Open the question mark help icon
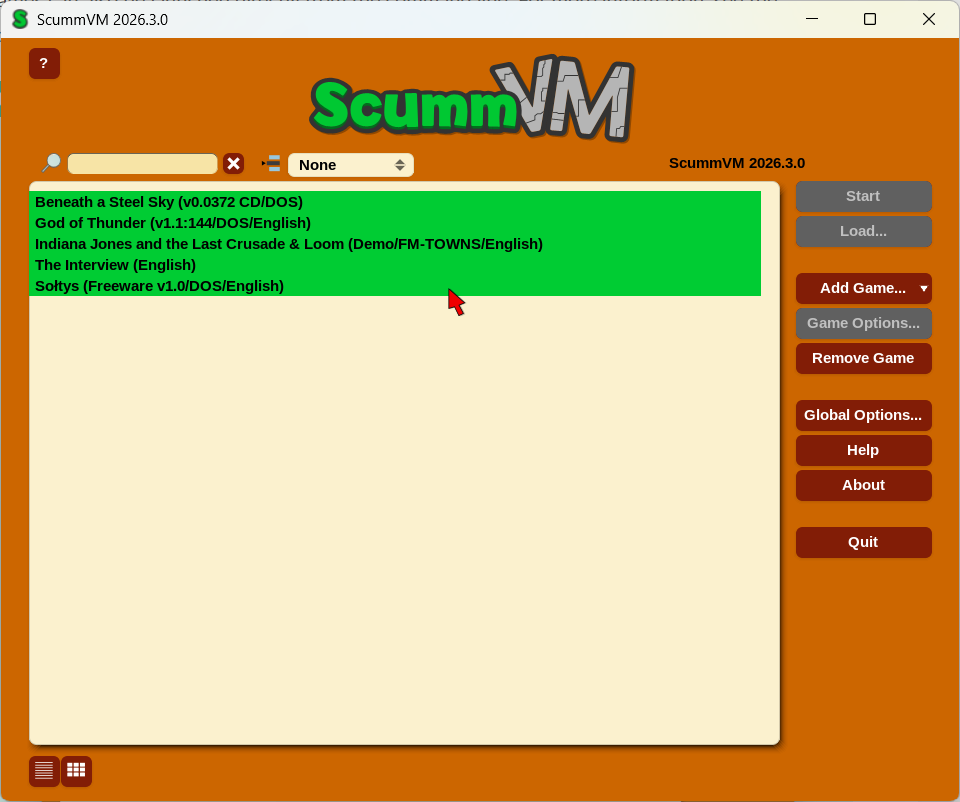Image resolution: width=960 pixels, height=802 pixels. (x=44, y=64)
